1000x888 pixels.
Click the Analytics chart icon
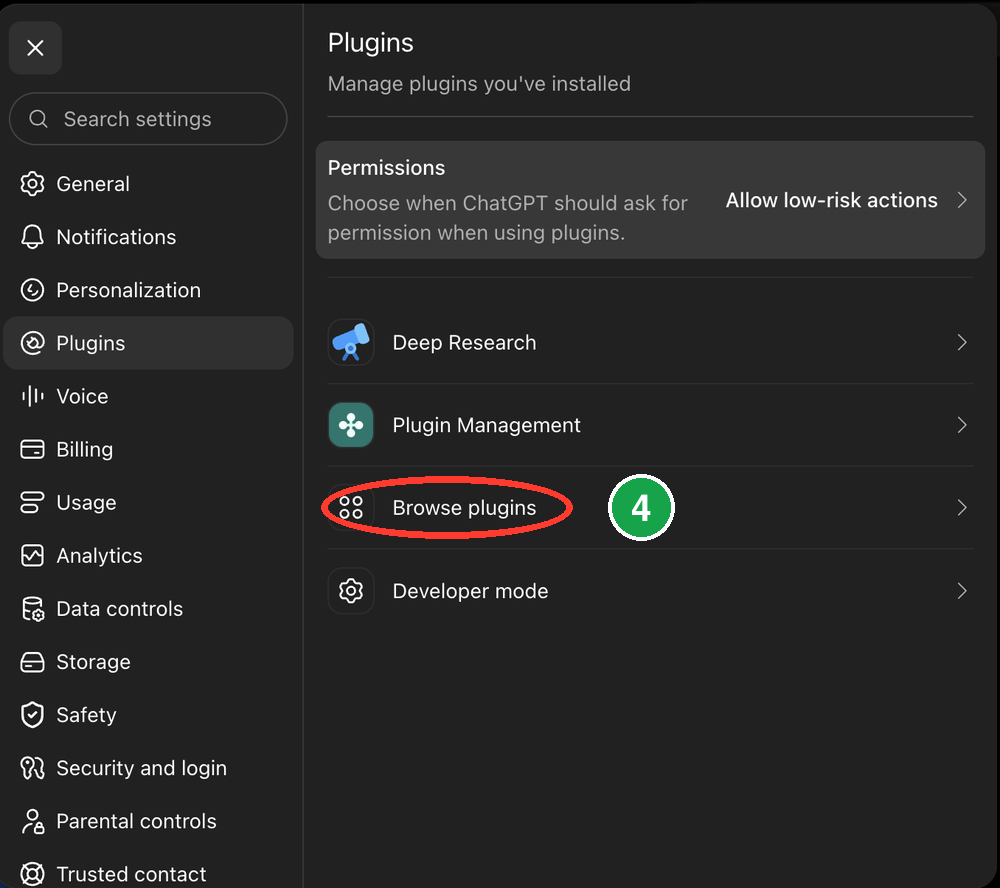point(33,555)
